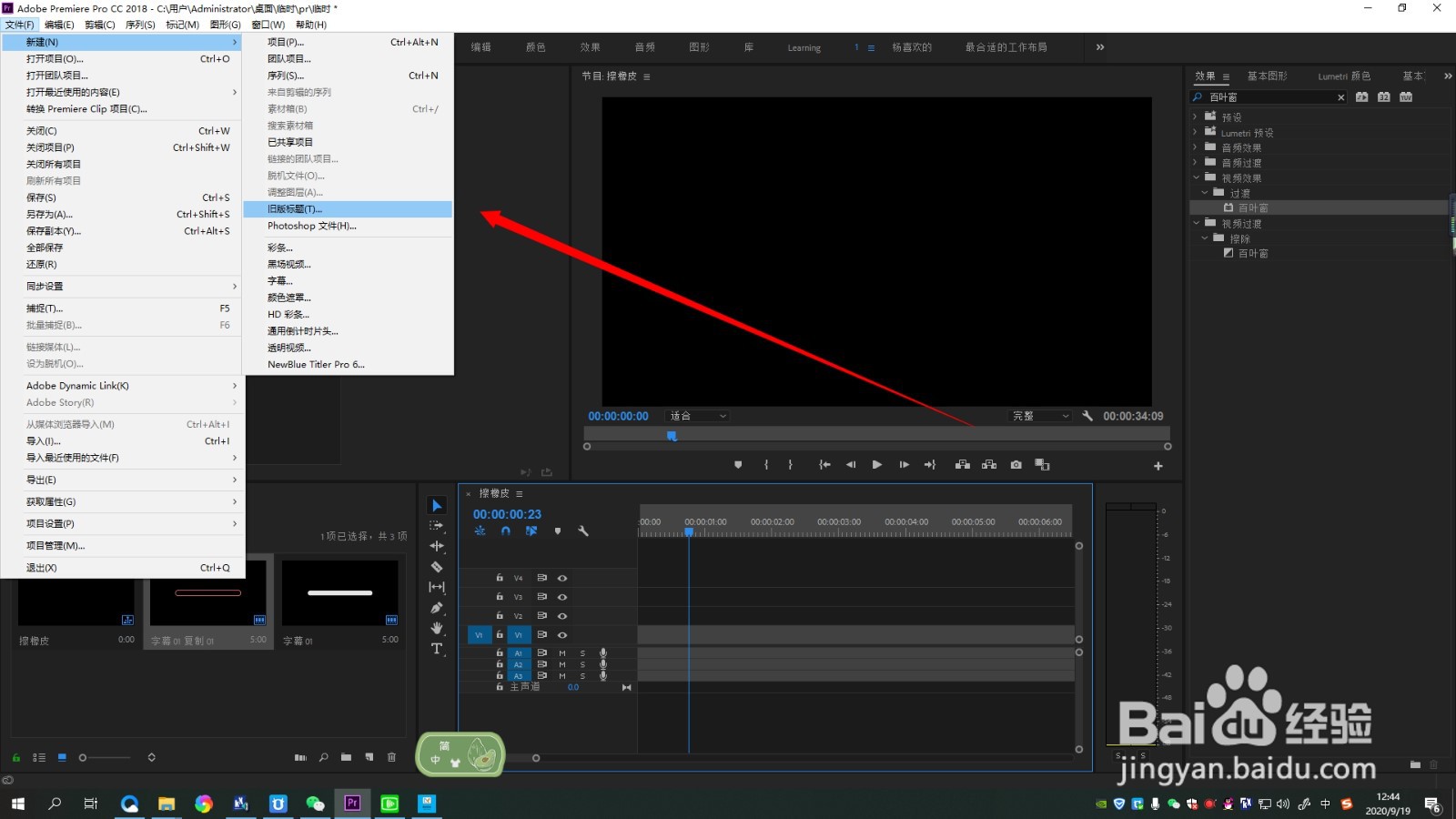Screen dimensions: 1456x819
Task: Collapse the 视频过渡 folder
Action: click(x=1196, y=223)
